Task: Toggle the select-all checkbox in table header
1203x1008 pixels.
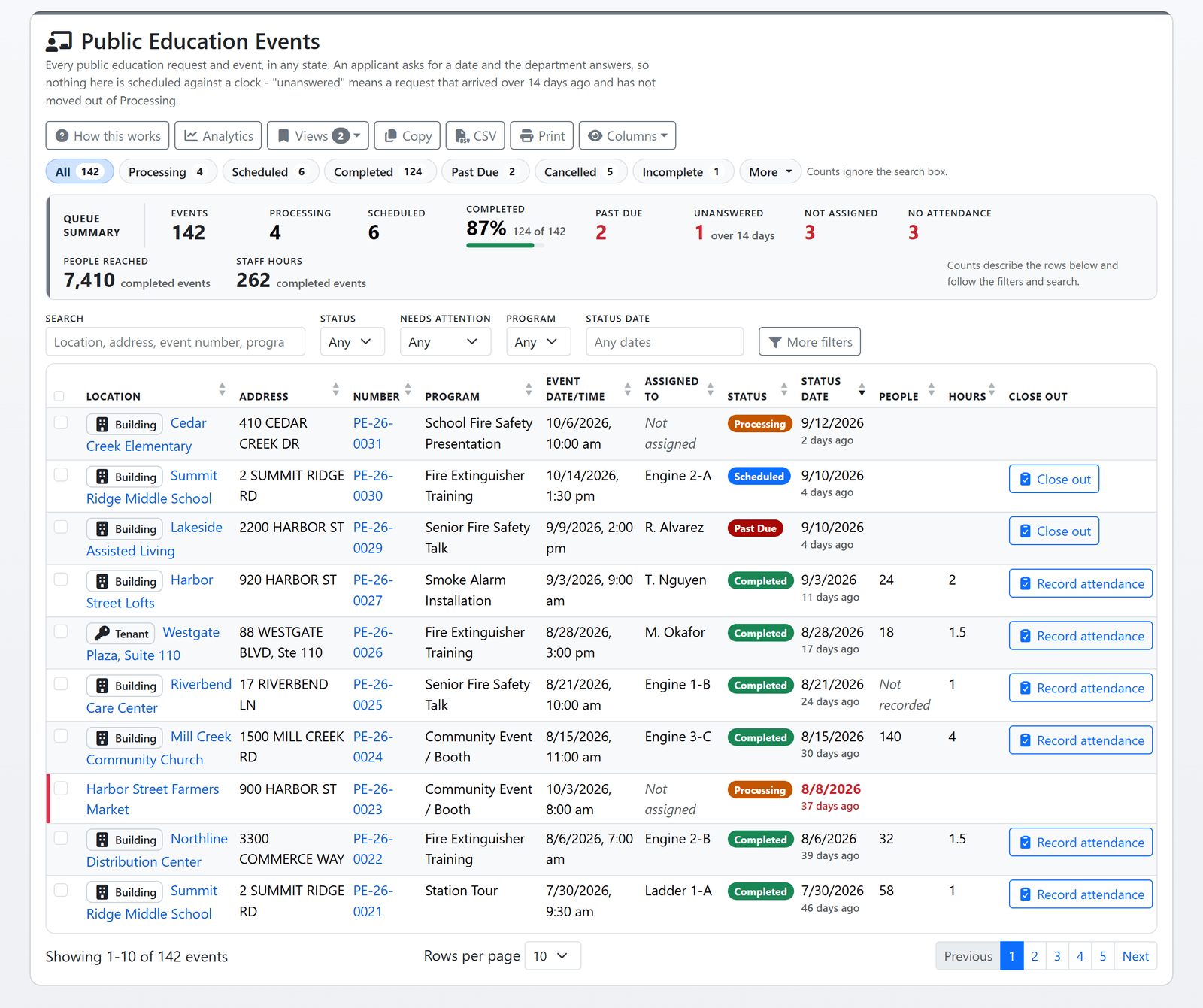Action: (59, 396)
